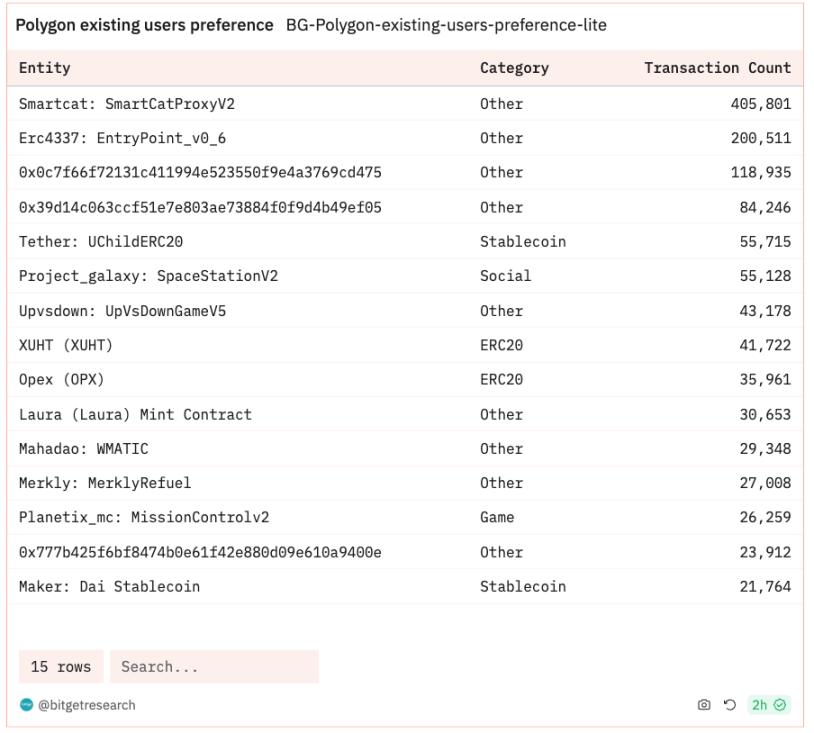Select the Smartcat: SmartCatProxyV2 row

[x=405, y=104]
